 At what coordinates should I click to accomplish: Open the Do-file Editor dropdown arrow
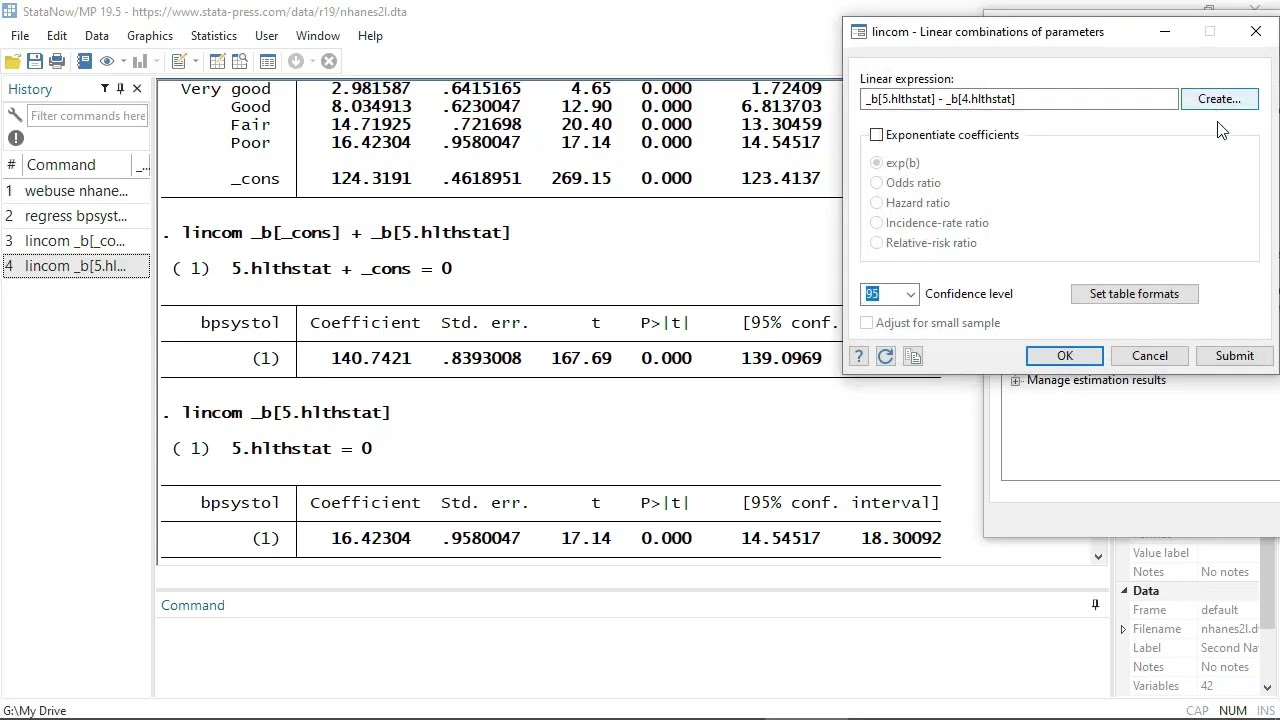[x=195, y=62]
